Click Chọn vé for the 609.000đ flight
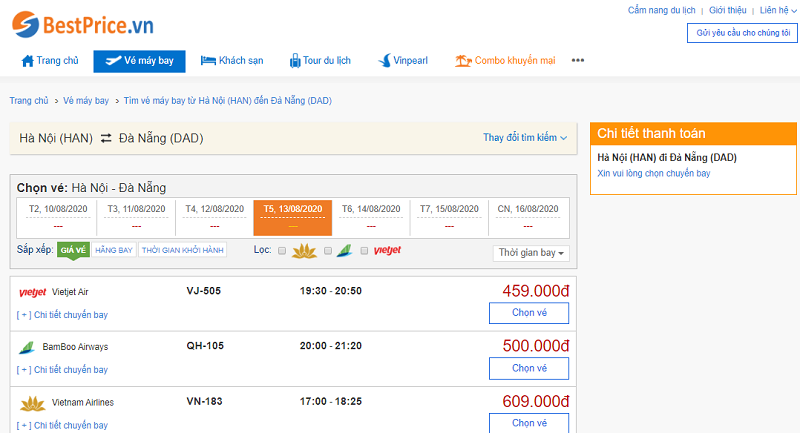Screen dimensions: 800x433 coord(529,423)
